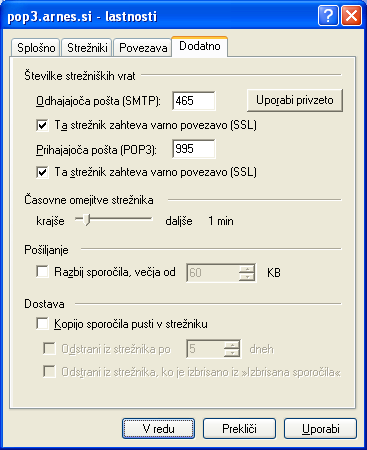Uncheck SSL for outgoing SMTP server

pos(42,125)
